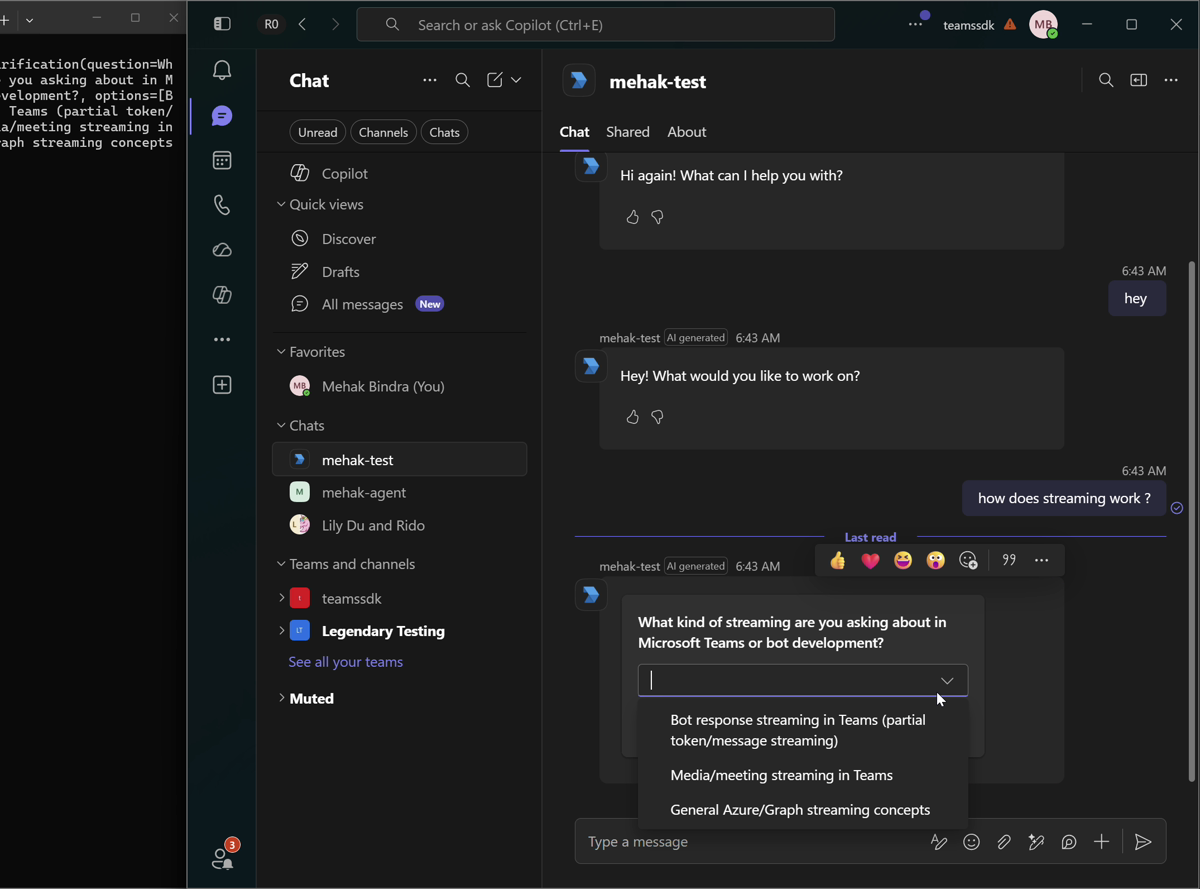The image size is (1200, 889).
Task: Toggle the Channels filter chip
Action: pos(384,132)
